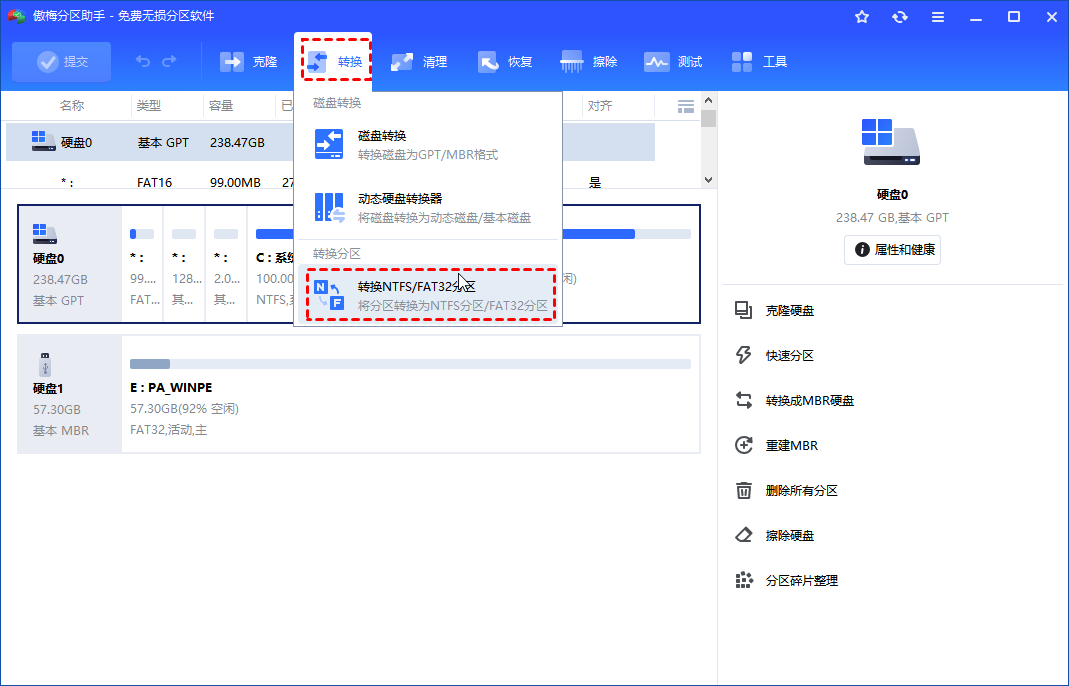Click the clone disk icon beside 克隆硬盘
Viewport: 1069px width, 686px height.
pyautogui.click(x=744, y=310)
